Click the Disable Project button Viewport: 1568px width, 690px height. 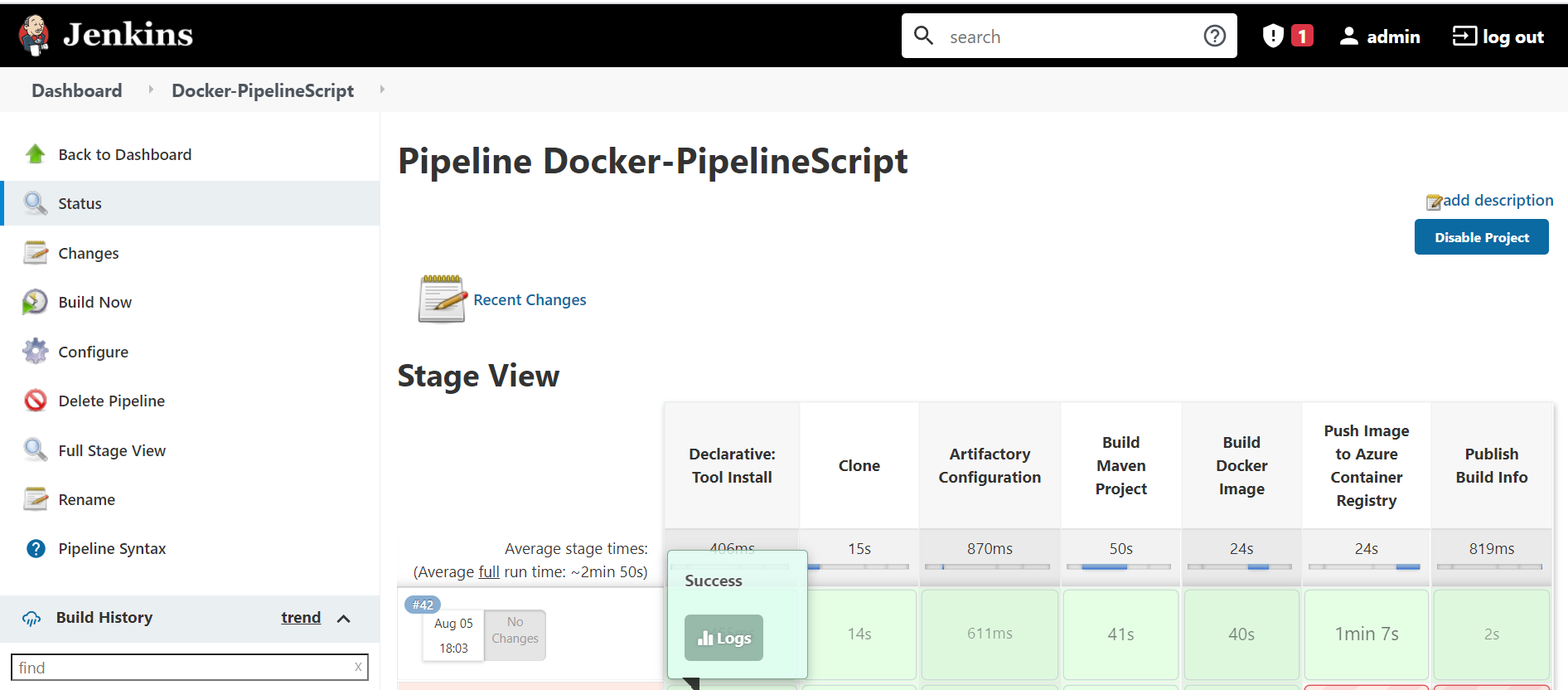[1481, 237]
